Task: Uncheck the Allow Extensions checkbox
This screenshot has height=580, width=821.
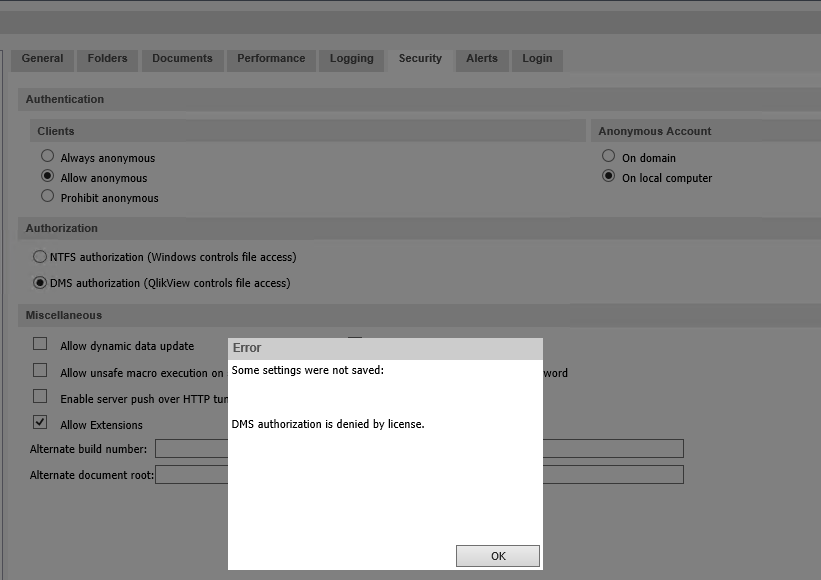Action: click(x=40, y=422)
